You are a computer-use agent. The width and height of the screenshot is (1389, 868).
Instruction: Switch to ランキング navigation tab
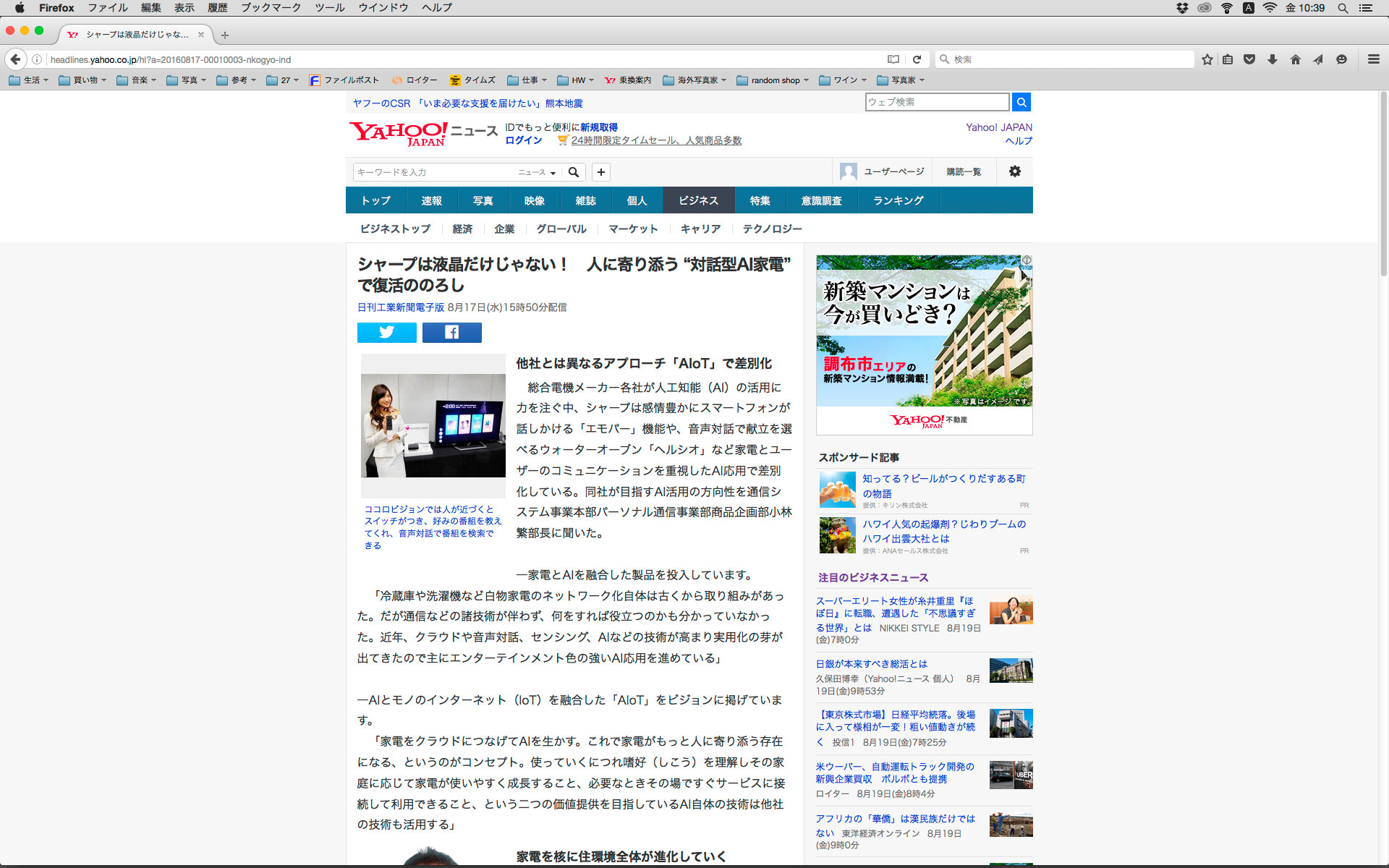pos(898,200)
